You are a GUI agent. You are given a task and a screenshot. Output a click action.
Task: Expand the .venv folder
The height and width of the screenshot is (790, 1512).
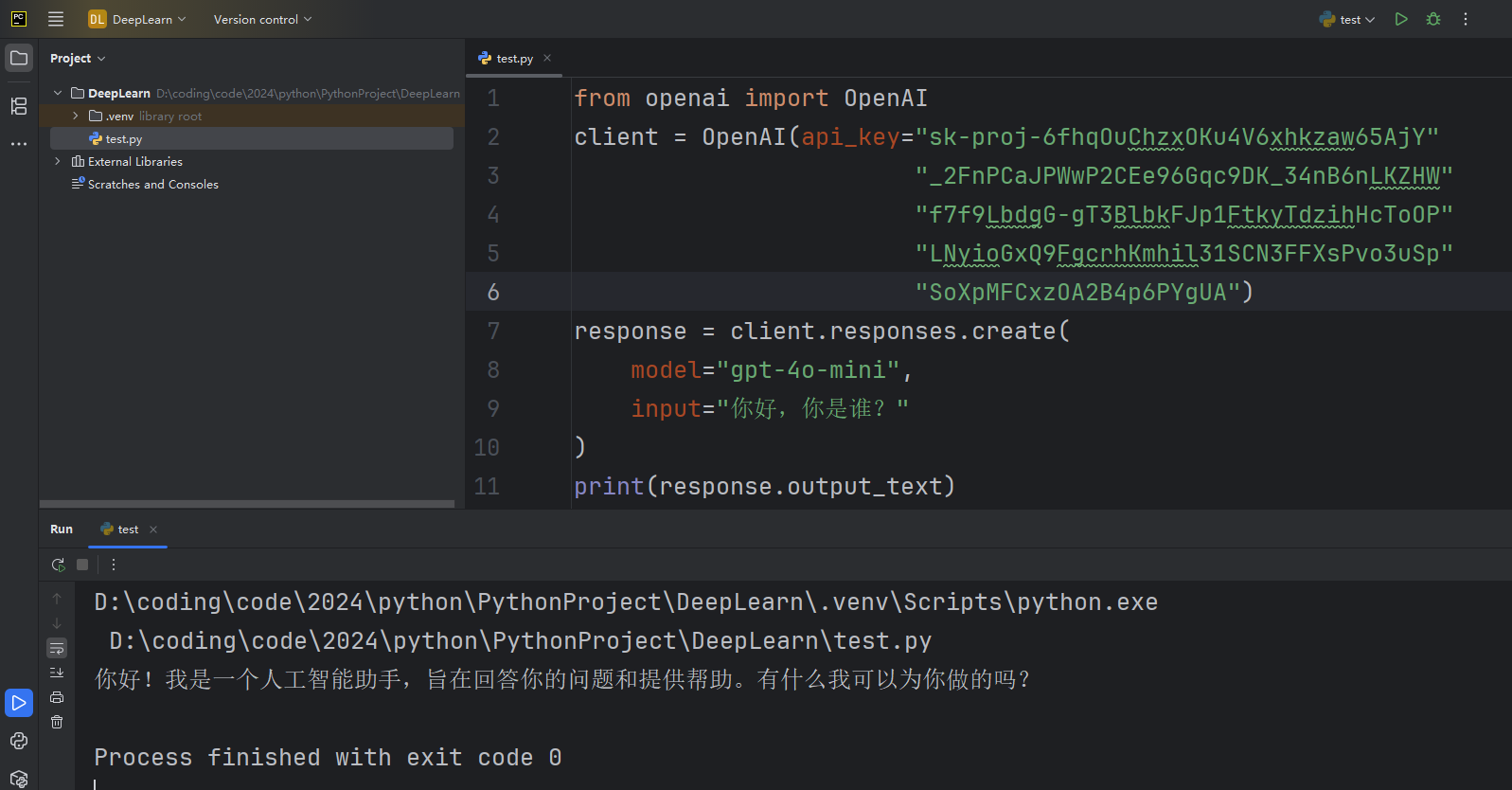[x=76, y=116]
